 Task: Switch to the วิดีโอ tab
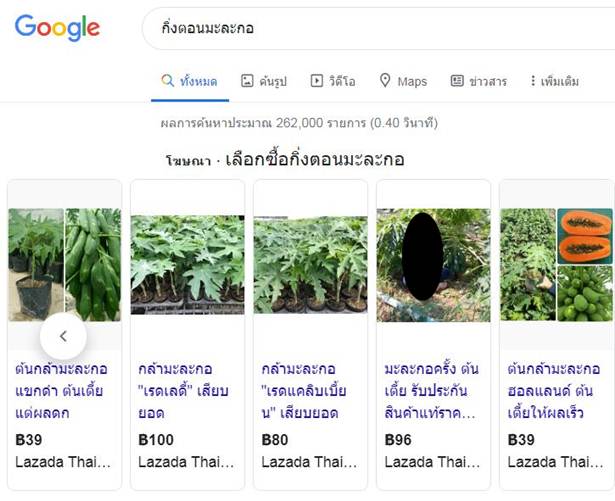333,81
